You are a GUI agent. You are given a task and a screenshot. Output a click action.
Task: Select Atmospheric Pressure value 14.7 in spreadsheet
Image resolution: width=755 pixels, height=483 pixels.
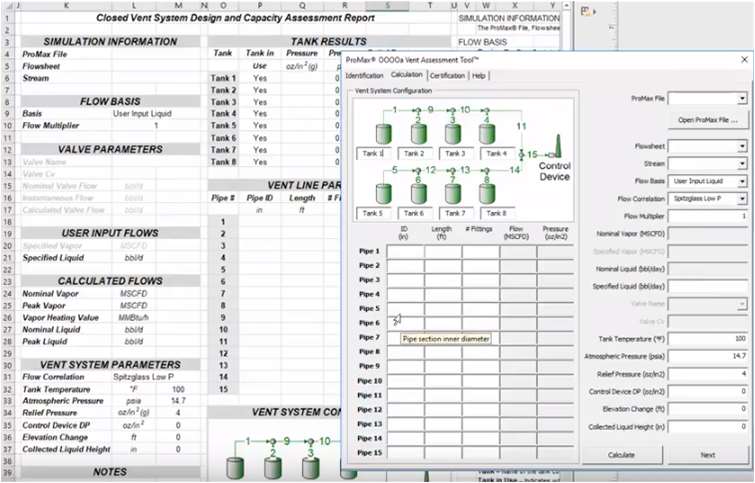pyautogui.click(x=178, y=401)
